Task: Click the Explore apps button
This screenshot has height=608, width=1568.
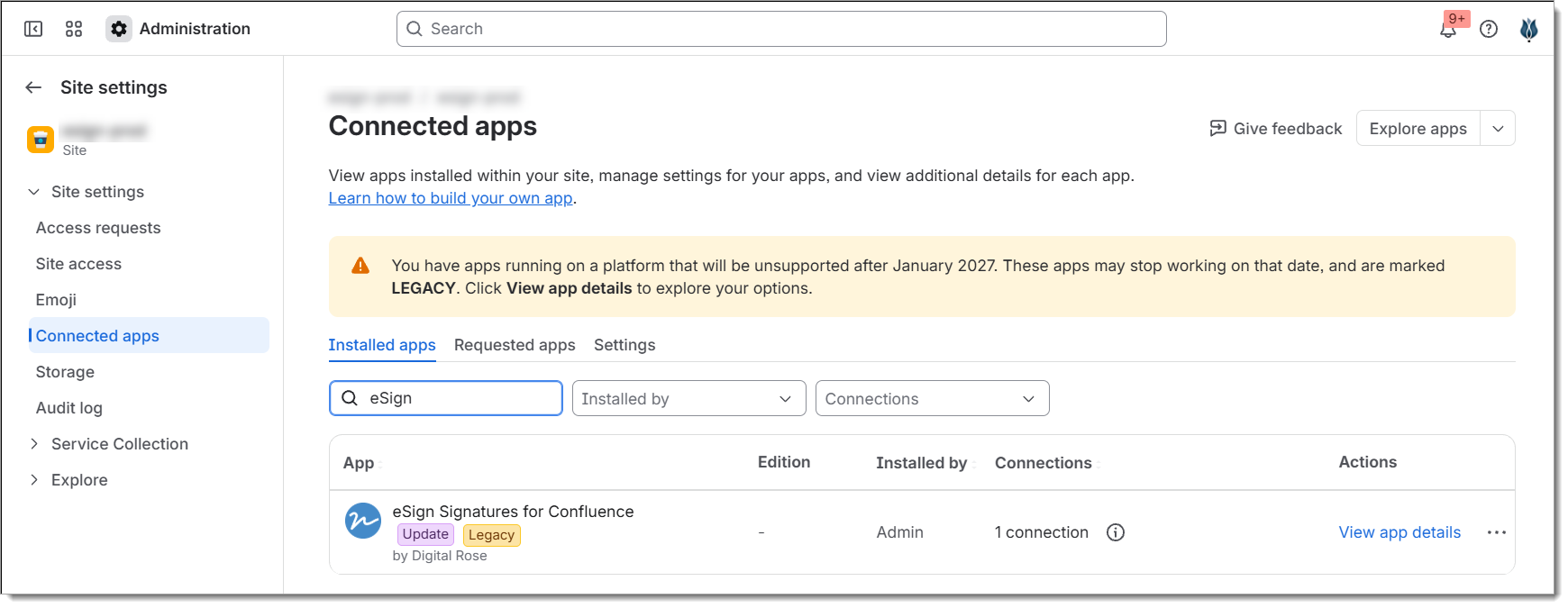Action: pyautogui.click(x=1418, y=129)
